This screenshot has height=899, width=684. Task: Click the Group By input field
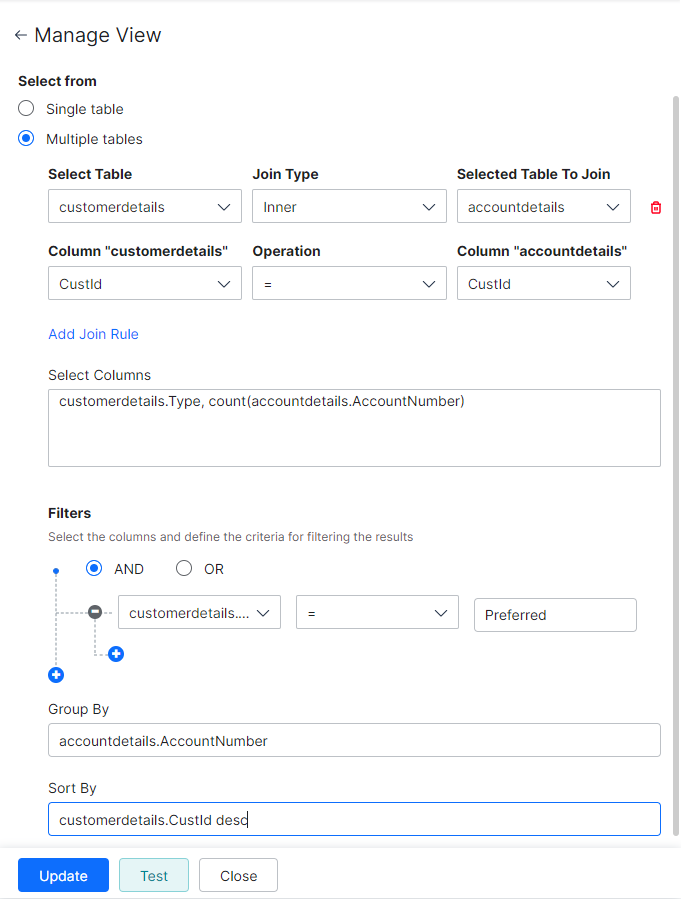pyautogui.click(x=354, y=741)
